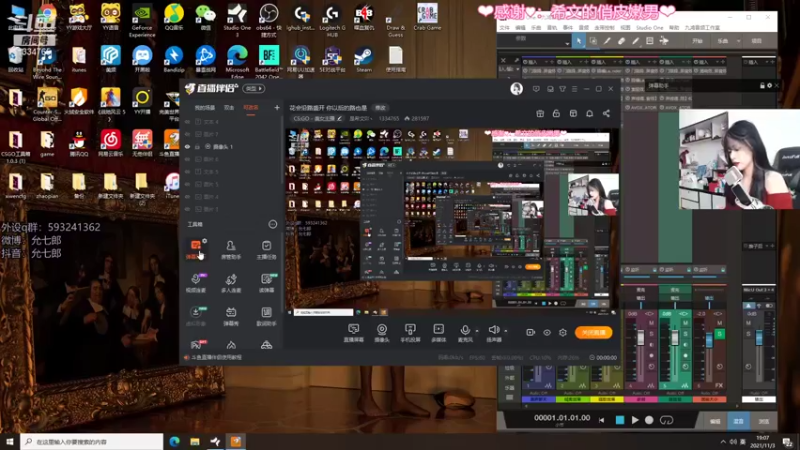Select the eraser tool in Studio One
Viewport: 800px width, 450px height.
click(621, 41)
